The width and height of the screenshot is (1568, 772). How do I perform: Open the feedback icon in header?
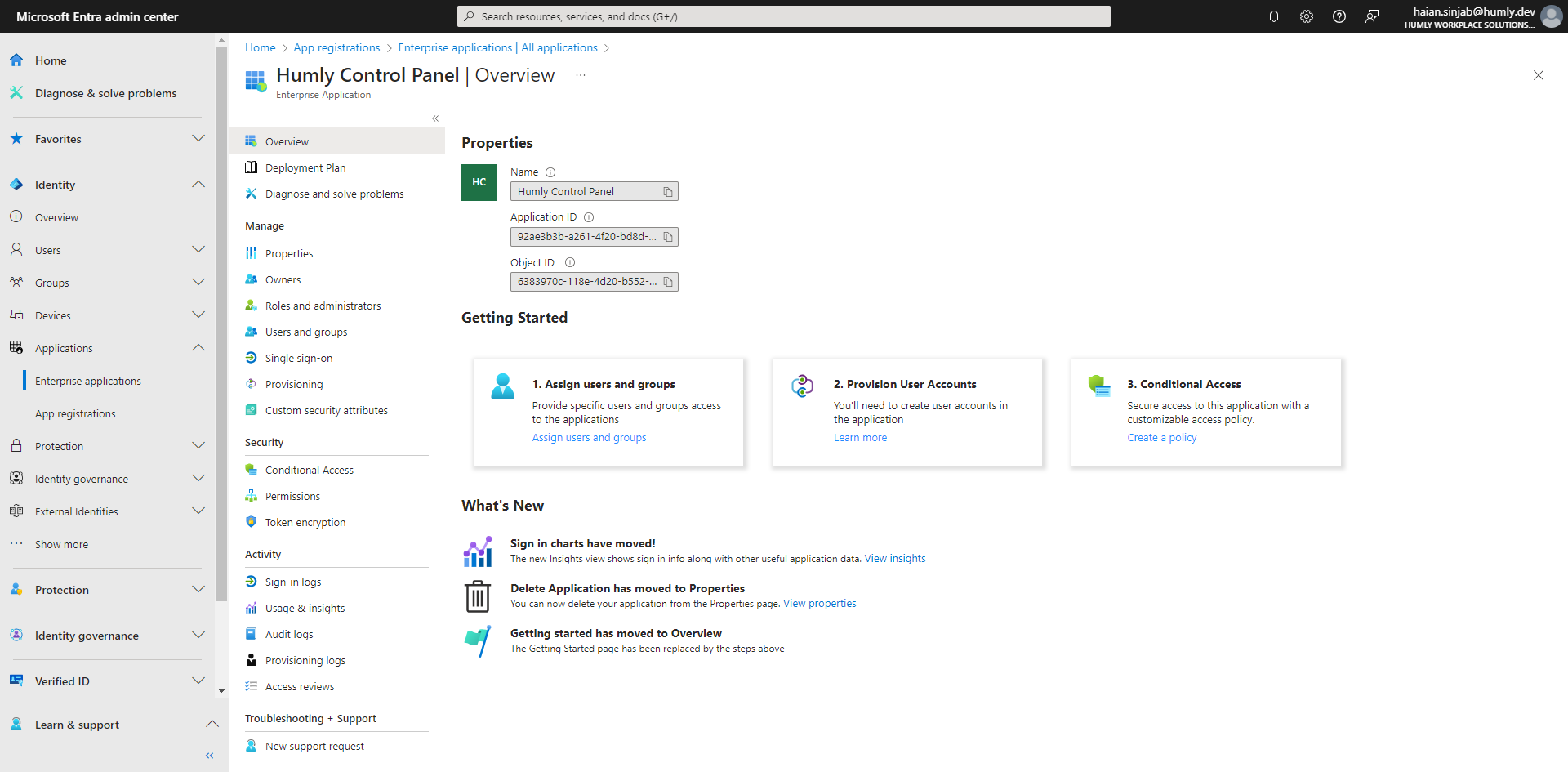point(1372,16)
